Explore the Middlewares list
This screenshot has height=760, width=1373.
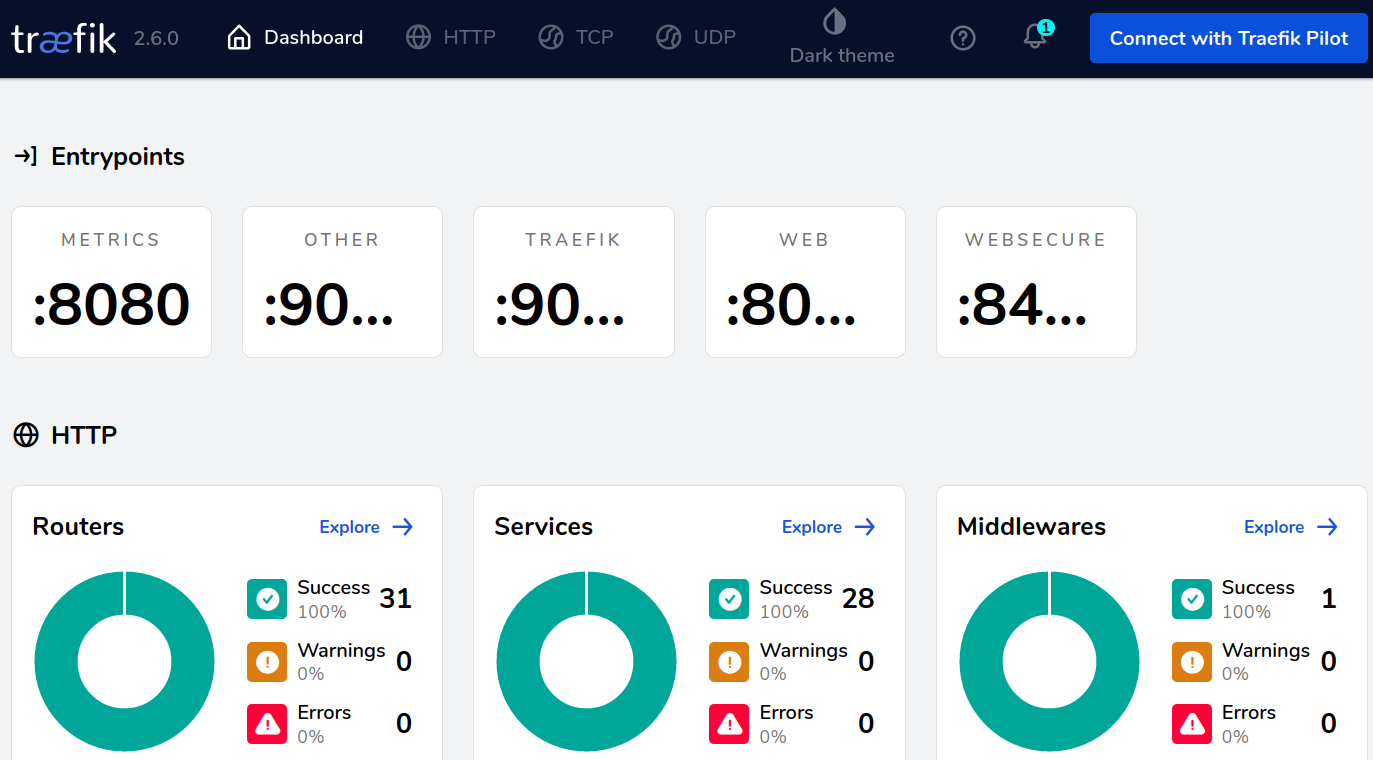[1290, 527]
